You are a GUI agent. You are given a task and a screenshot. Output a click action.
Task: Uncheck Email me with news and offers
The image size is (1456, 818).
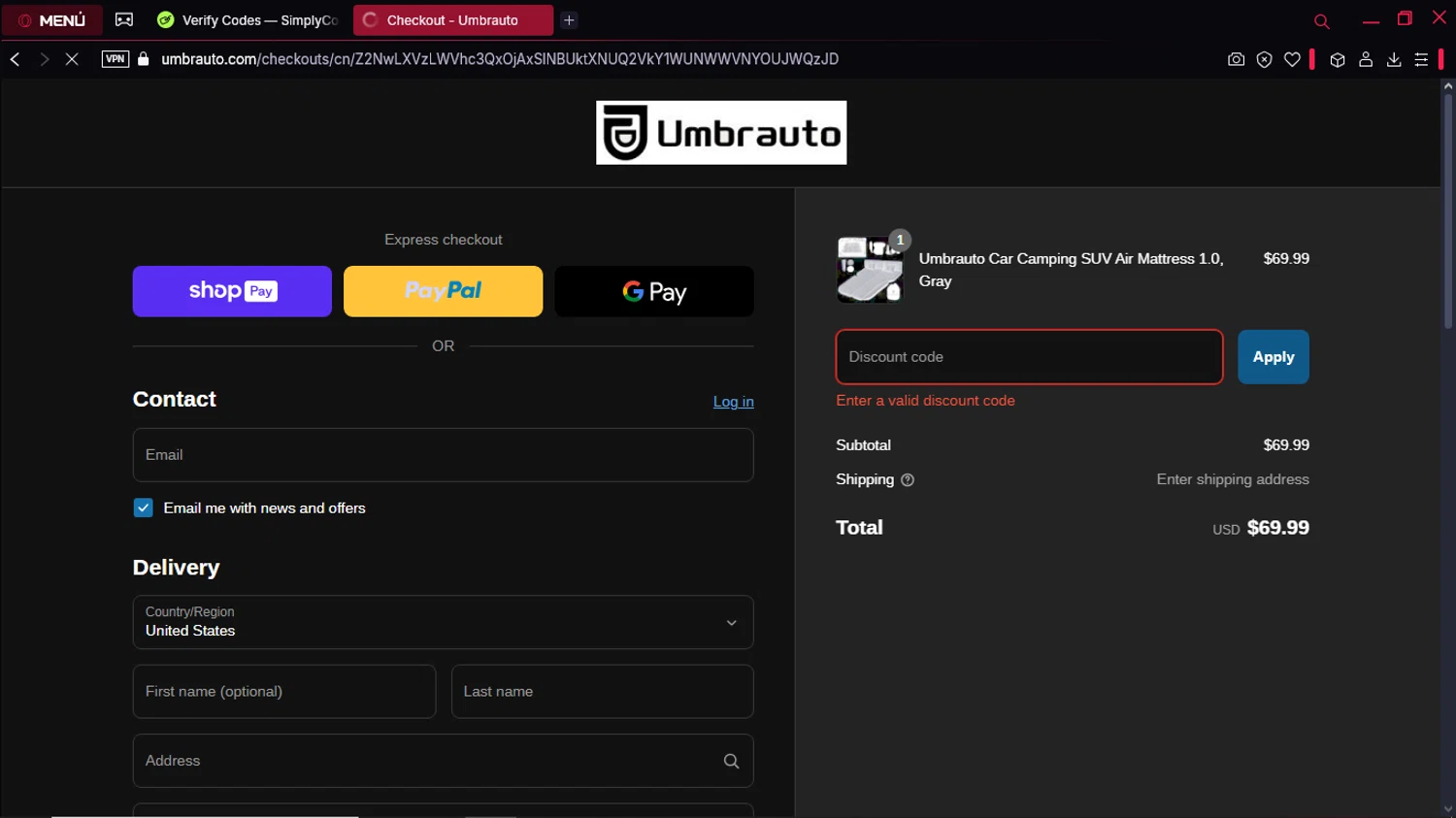144,508
